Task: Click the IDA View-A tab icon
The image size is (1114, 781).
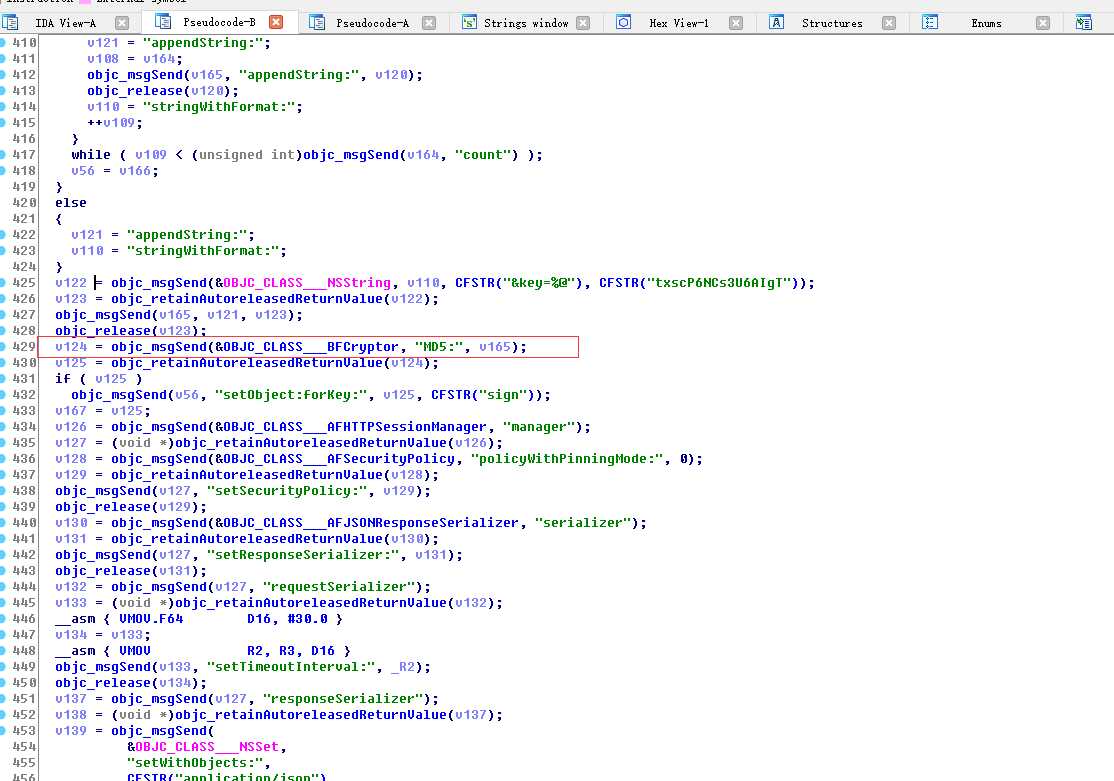Action: [12, 22]
